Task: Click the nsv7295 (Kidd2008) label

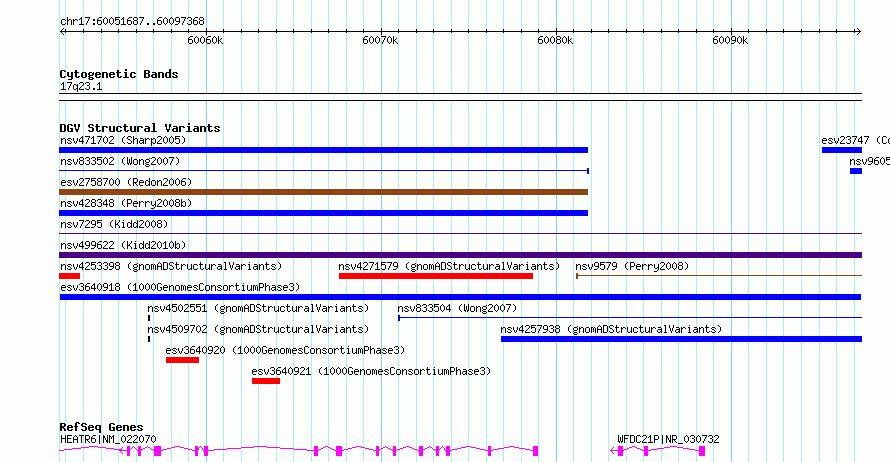Action: click(114, 224)
